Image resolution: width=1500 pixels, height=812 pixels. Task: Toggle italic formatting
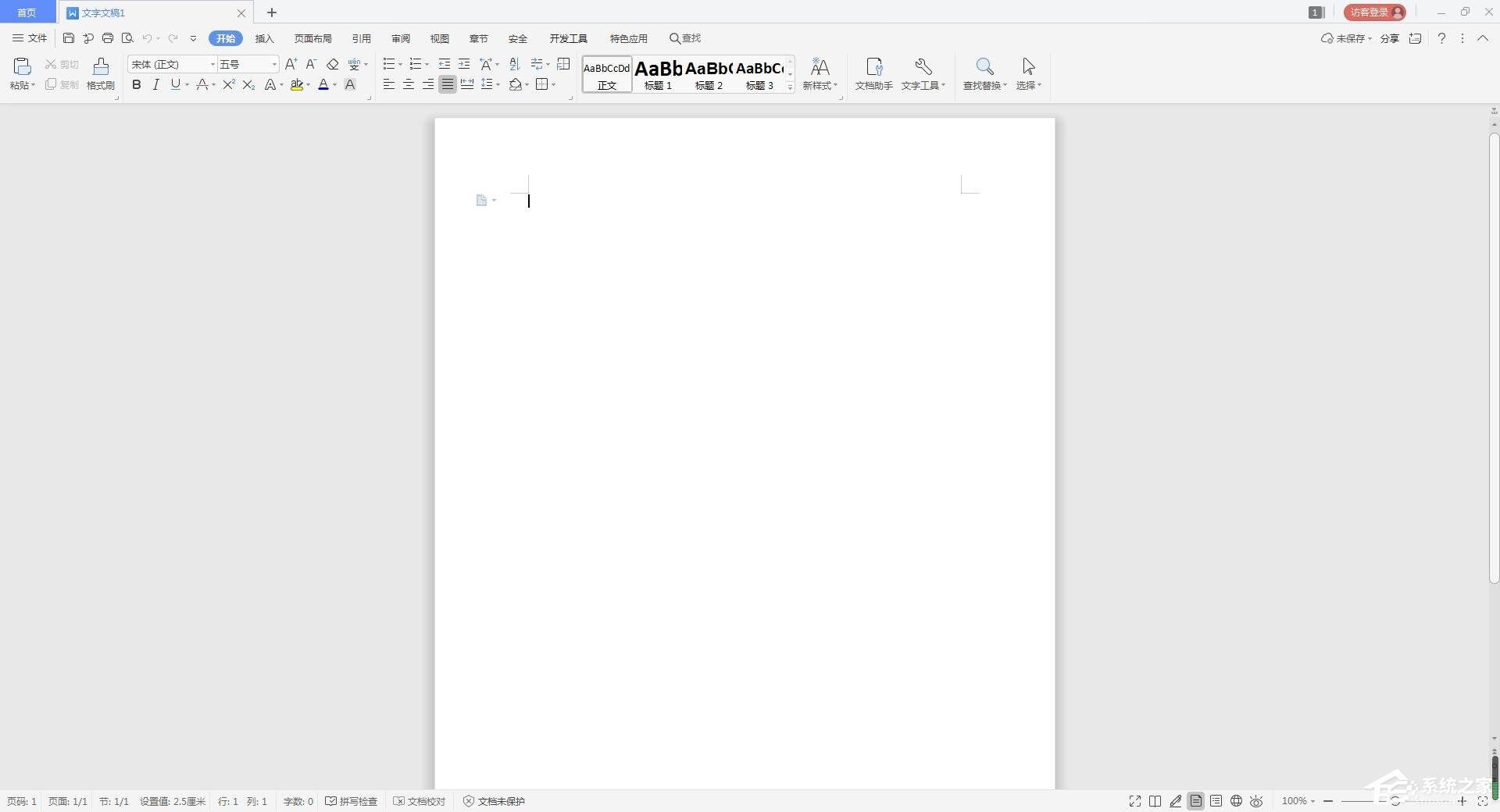[155, 85]
